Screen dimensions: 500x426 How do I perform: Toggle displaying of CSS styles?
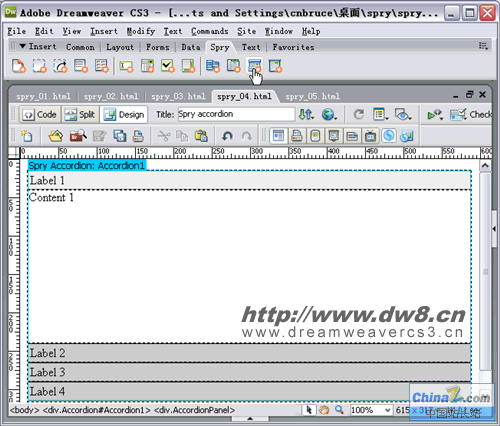pyautogui.click(x=389, y=136)
